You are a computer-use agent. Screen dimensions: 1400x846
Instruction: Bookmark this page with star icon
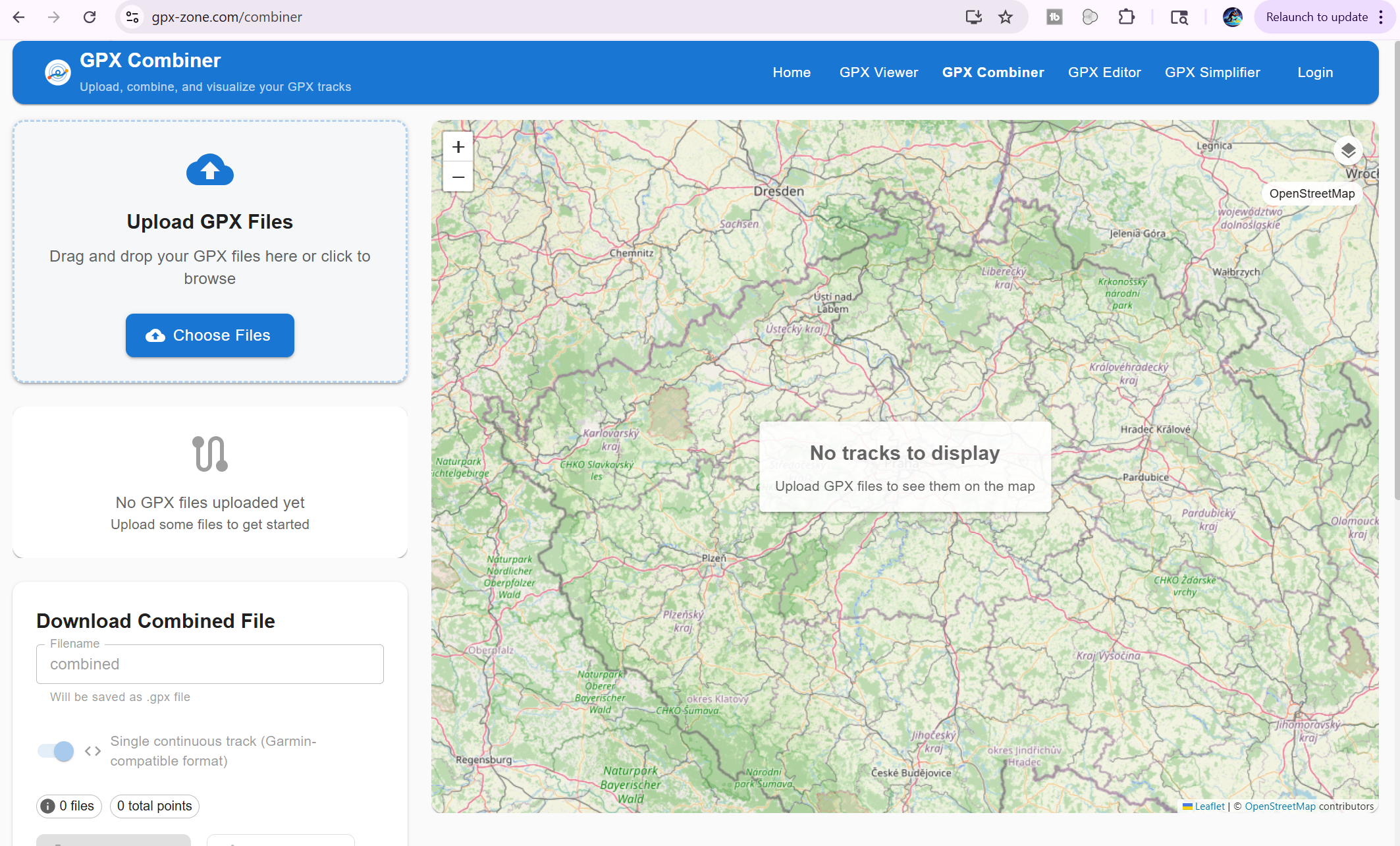point(1006,17)
